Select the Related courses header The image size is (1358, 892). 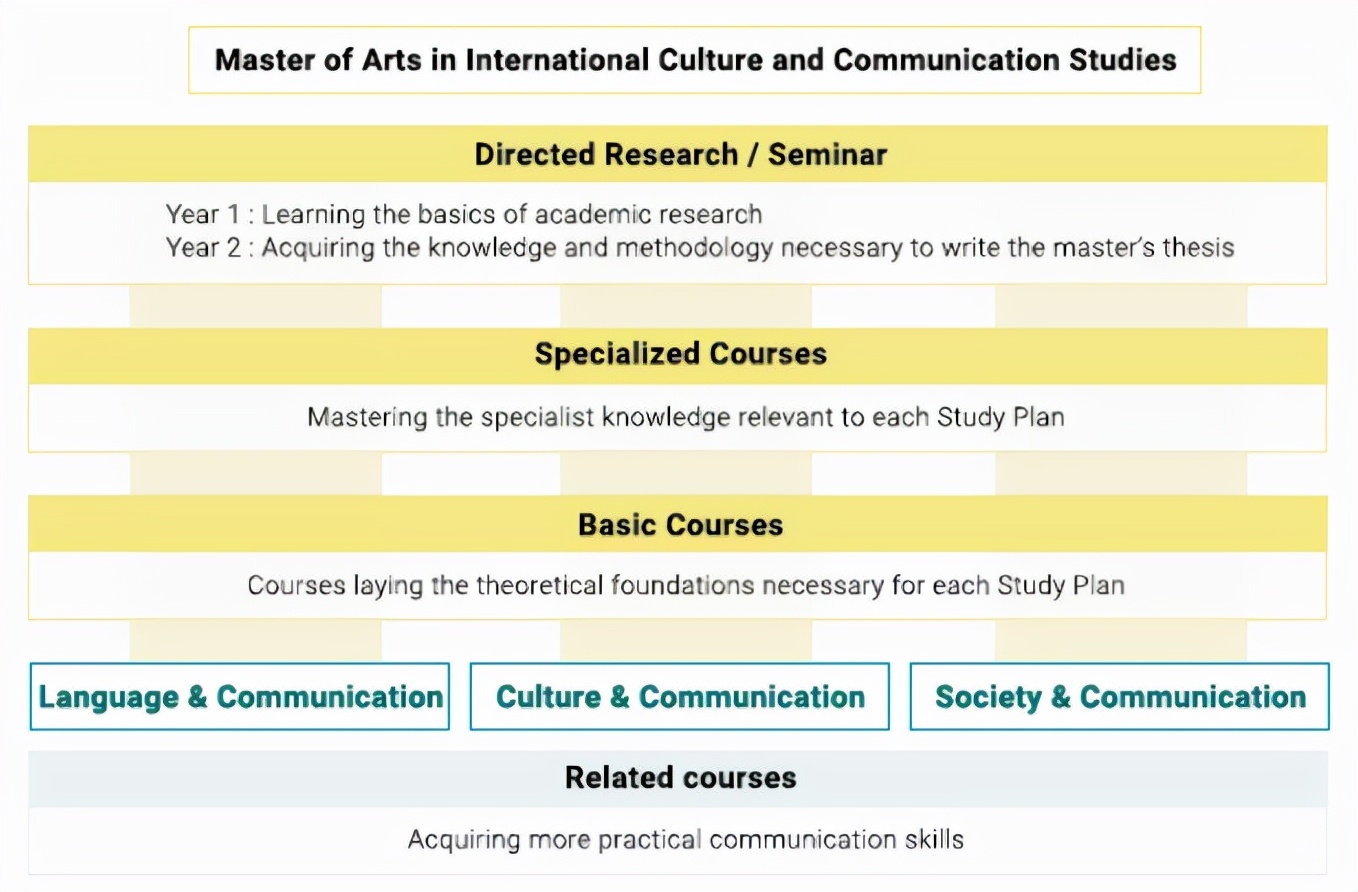tap(678, 778)
